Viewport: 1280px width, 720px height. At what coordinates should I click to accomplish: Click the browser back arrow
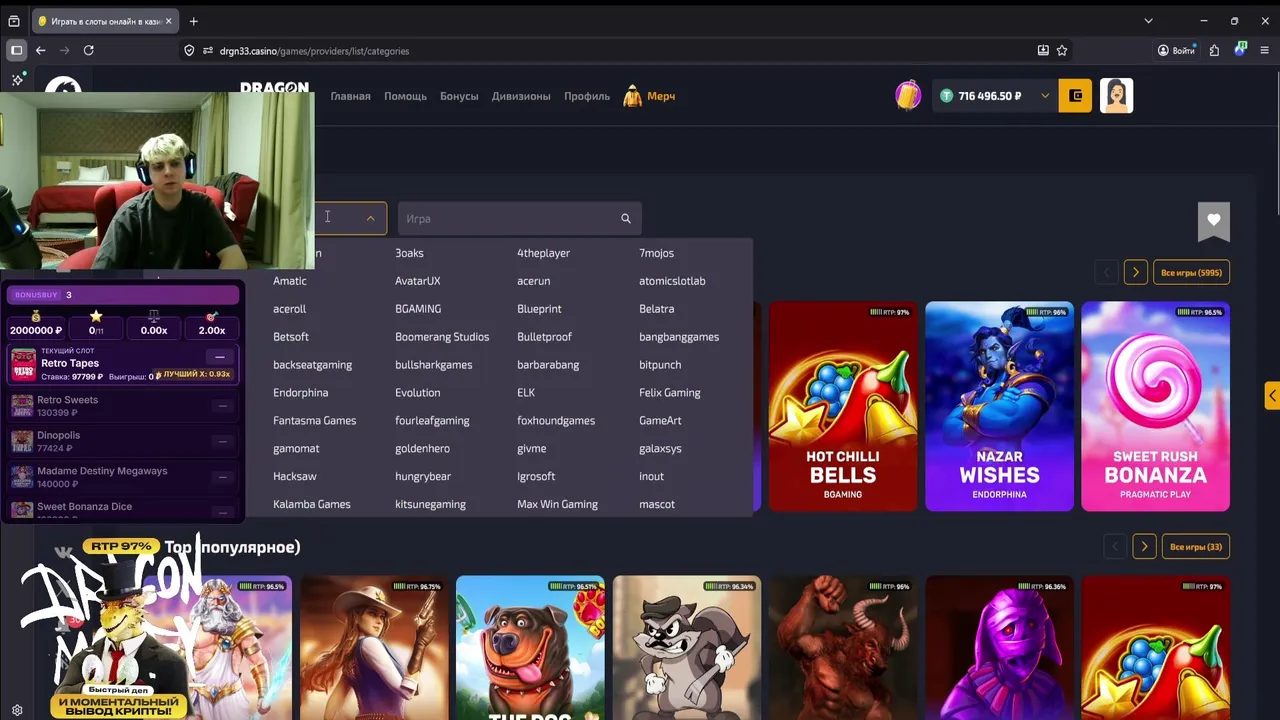(40, 50)
